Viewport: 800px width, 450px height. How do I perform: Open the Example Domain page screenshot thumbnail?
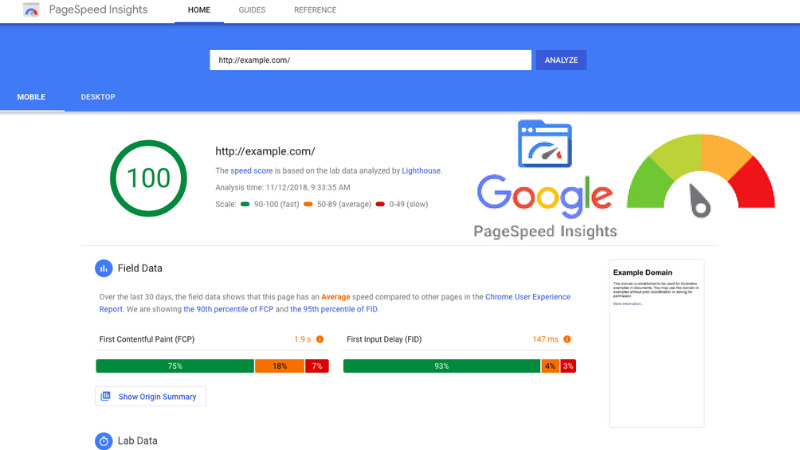657,343
